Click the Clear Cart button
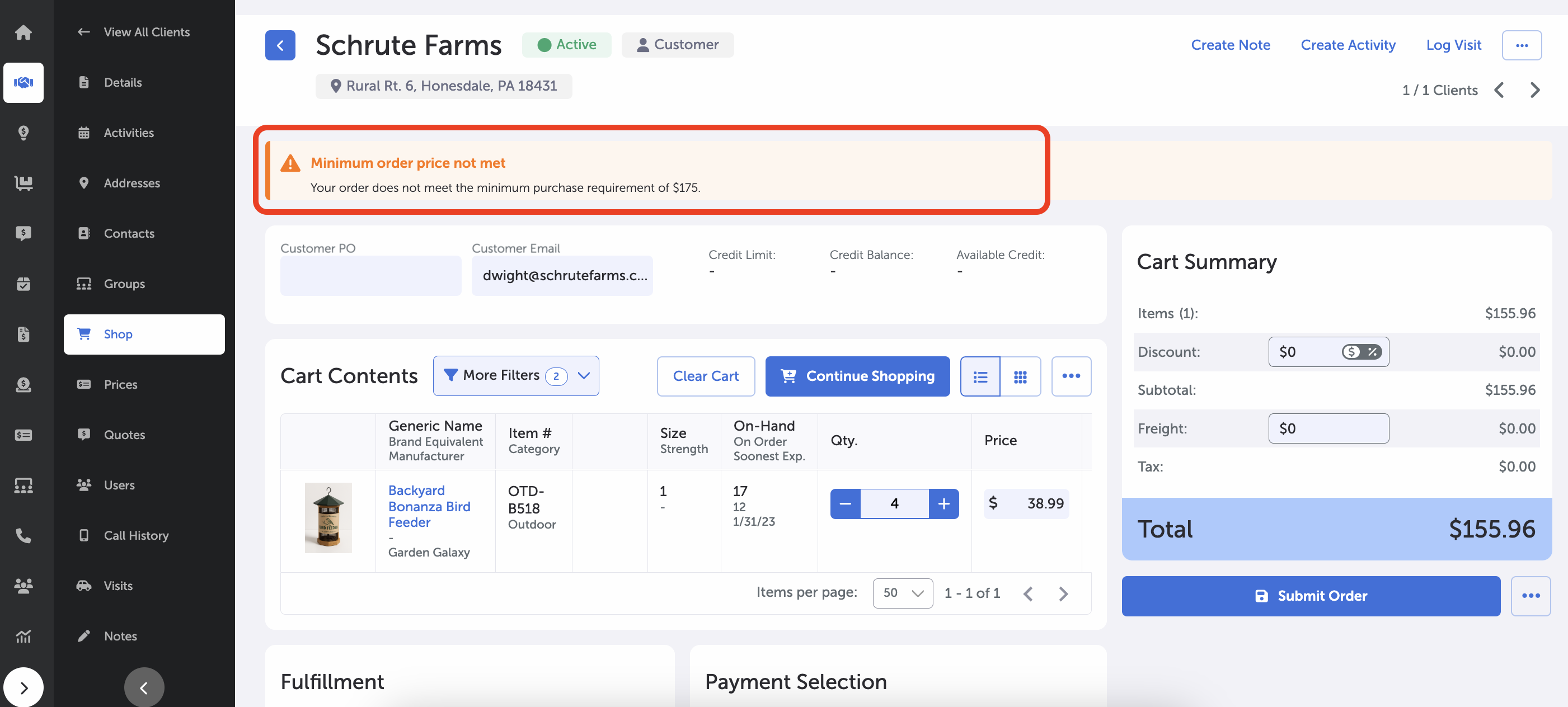Image resolution: width=1568 pixels, height=707 pixels. click(x=706, y=376)
